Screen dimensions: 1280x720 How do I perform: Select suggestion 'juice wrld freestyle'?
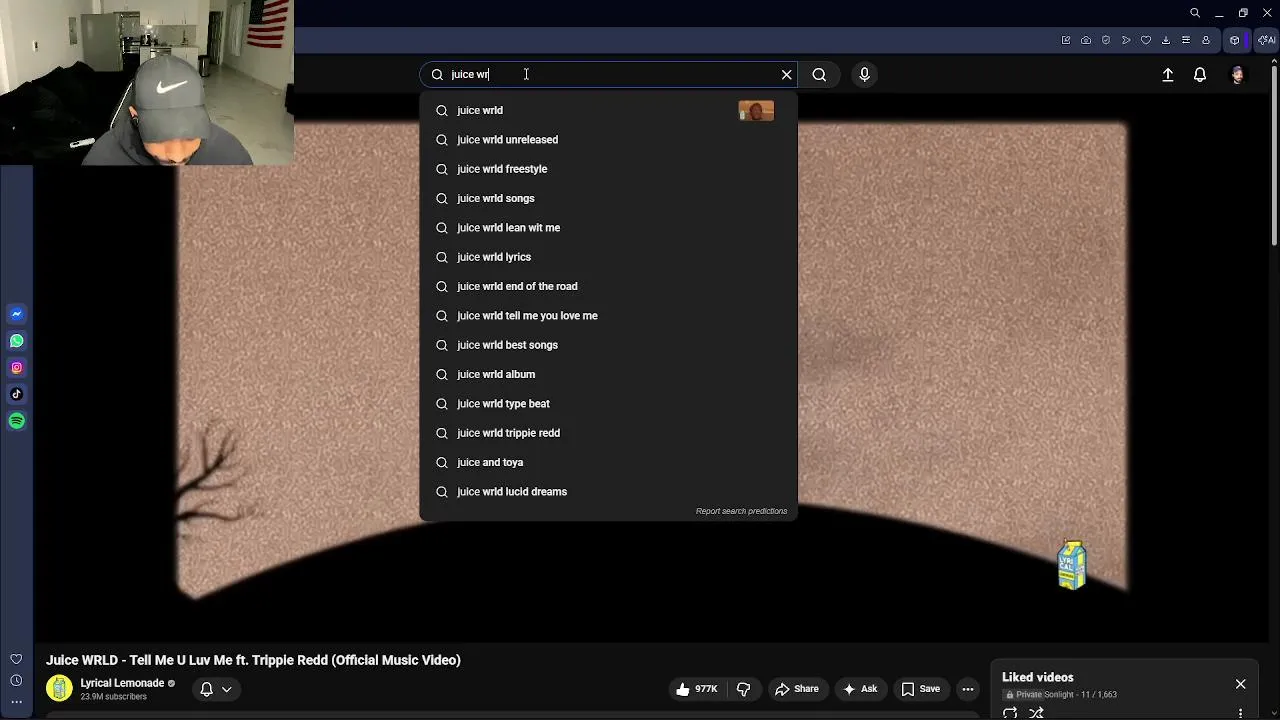pos(608,169)
